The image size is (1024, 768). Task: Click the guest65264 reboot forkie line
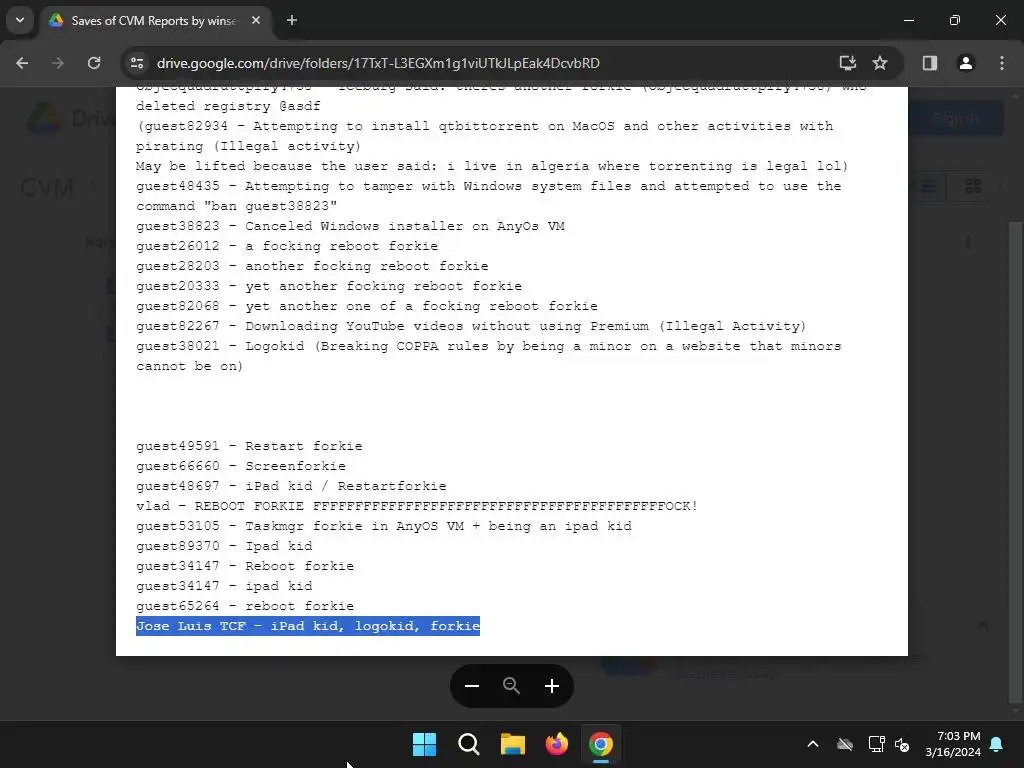[x=245, y=606]
